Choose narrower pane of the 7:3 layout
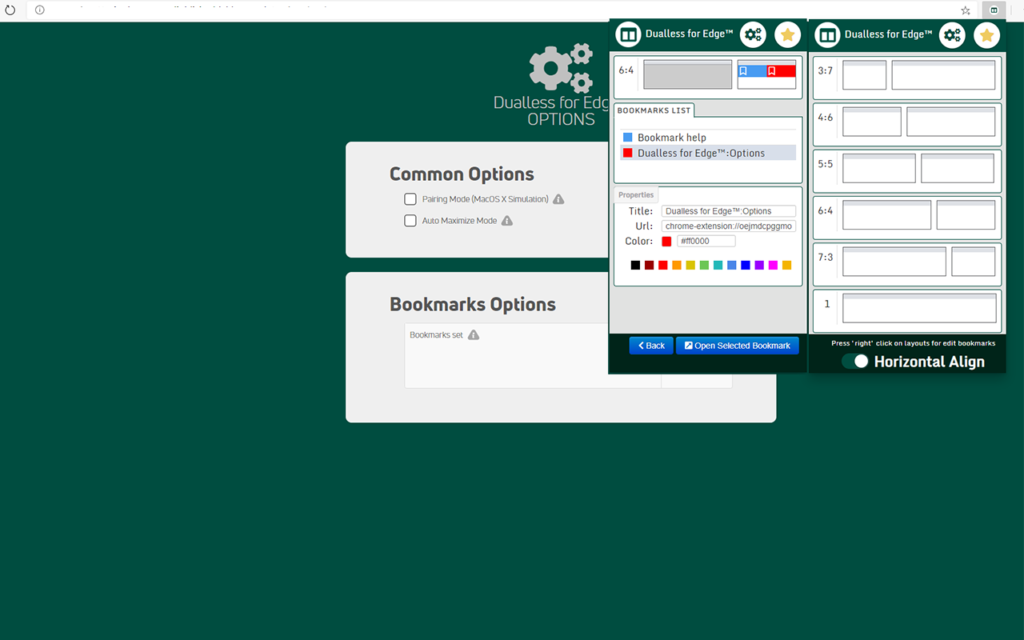 (973, 261)
